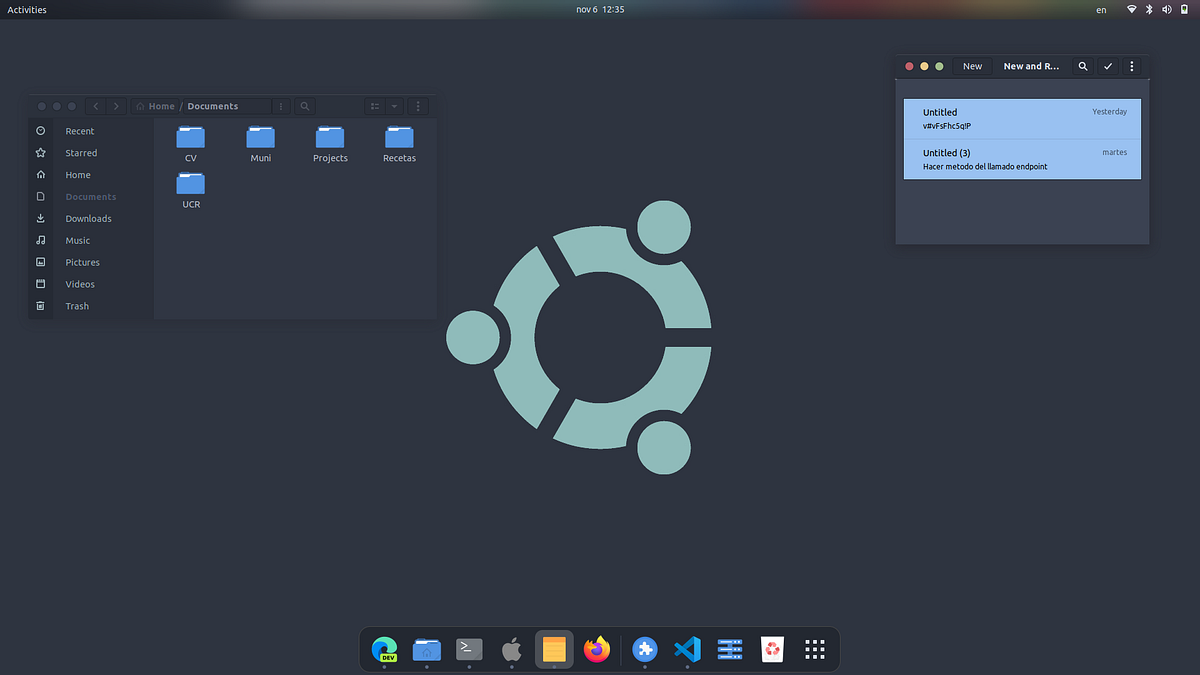1200x675 pixels.
Task: Open the Hacer metodo del llamado endpoint note
Action: point(1022,159)
